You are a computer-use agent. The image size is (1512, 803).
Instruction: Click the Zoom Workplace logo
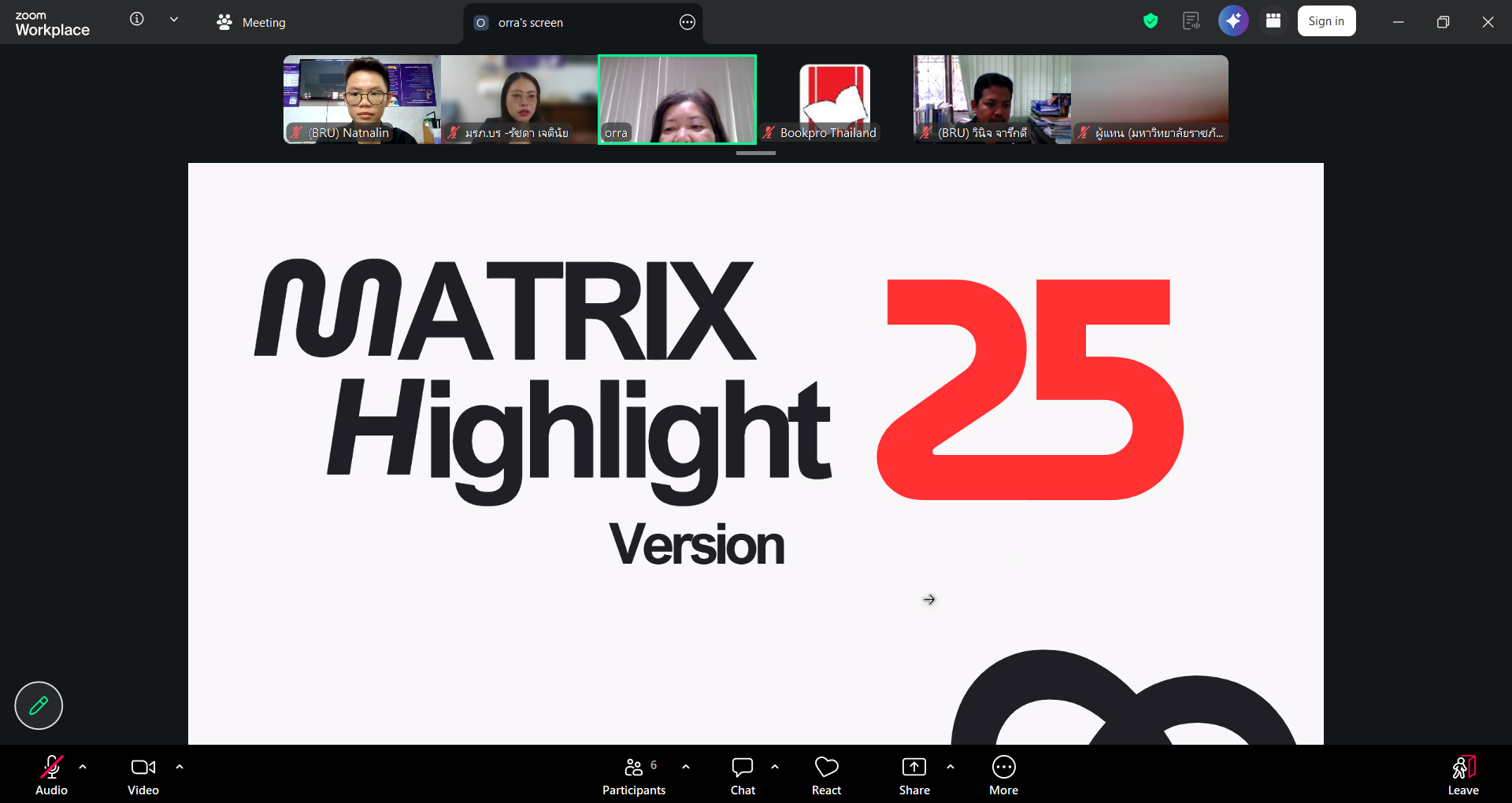pyautogui.click(x=52, y=24)
